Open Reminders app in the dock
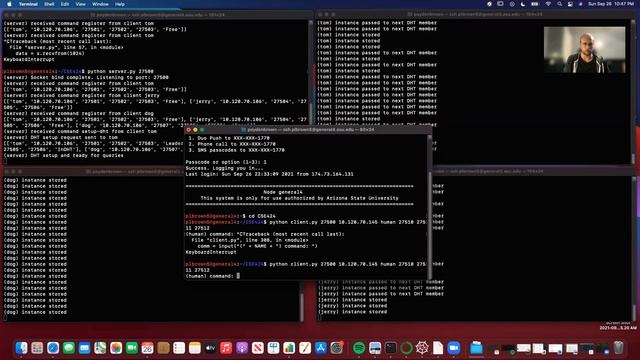This screenshot has width=640, height=360. (179, 348)
